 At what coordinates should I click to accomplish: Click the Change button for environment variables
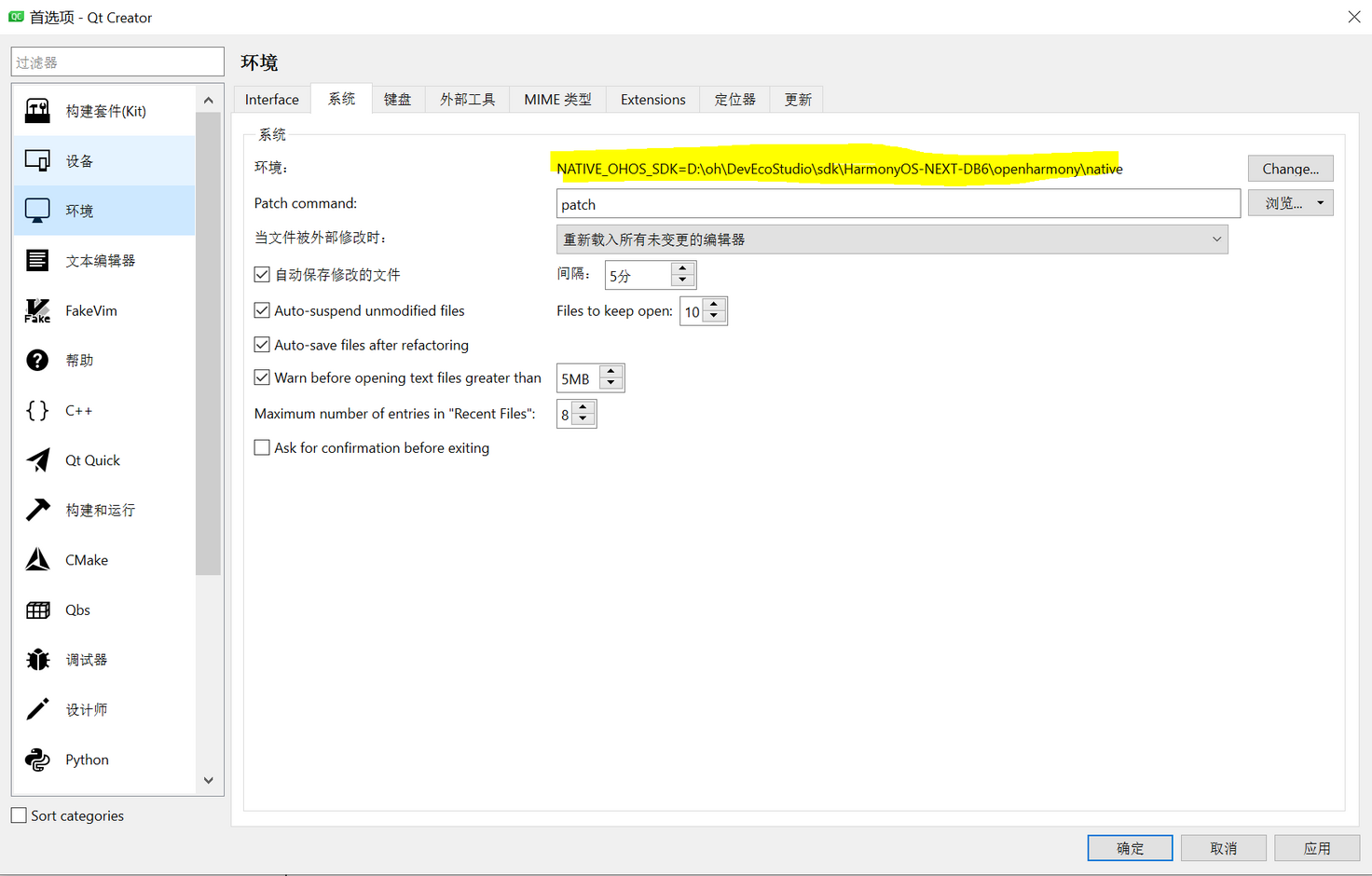(x=1290, y=168)
